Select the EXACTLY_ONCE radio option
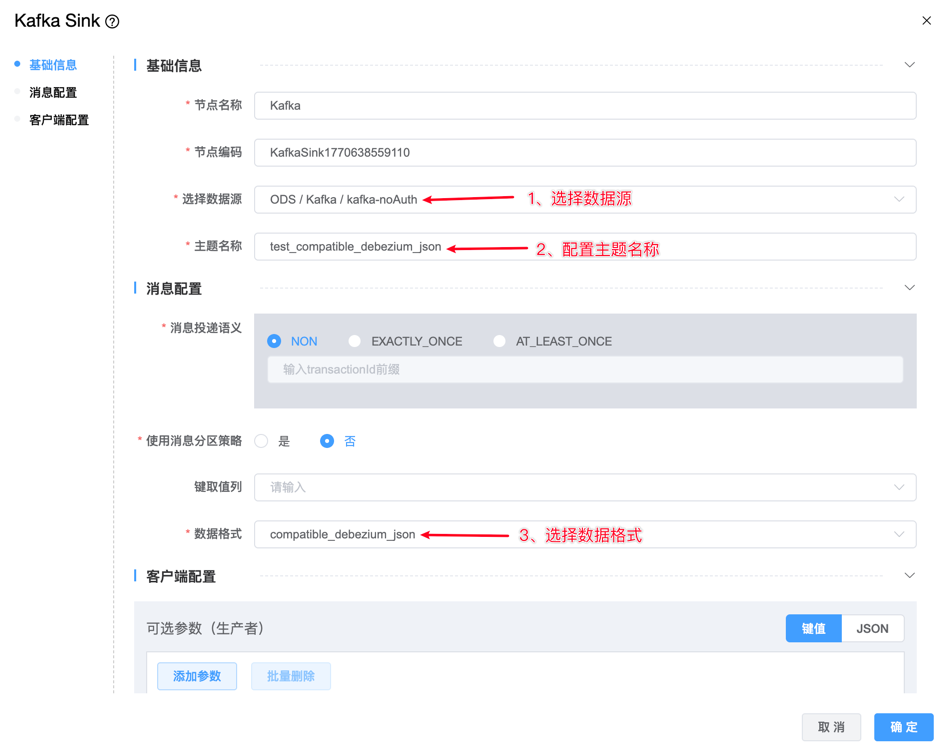Image resolution: width=948 pixels, height=750 pixels. click(x=355, y=341)
